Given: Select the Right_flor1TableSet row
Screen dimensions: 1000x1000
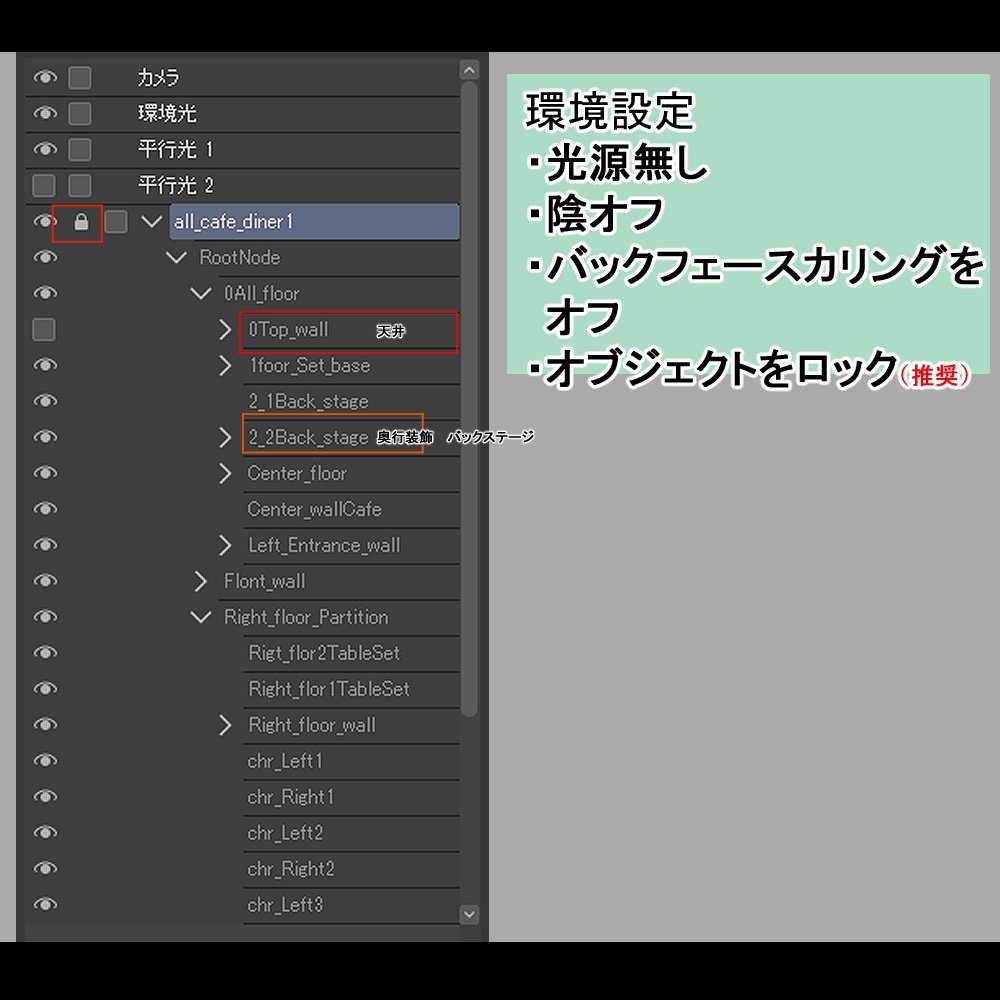Looking at the screenshot, I should (x=351, y=689).
